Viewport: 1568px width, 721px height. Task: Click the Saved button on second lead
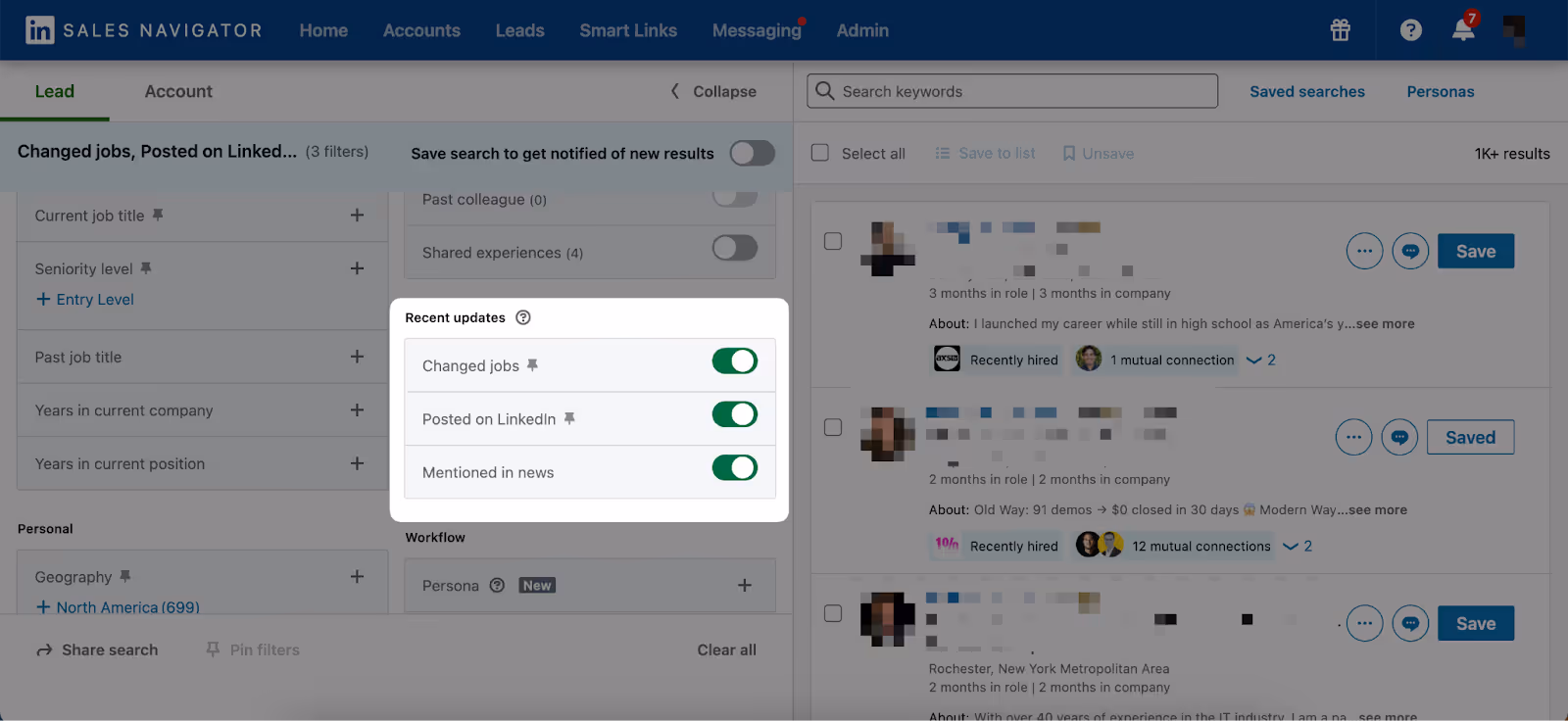pyautogui.click(x=1470, y=437)
